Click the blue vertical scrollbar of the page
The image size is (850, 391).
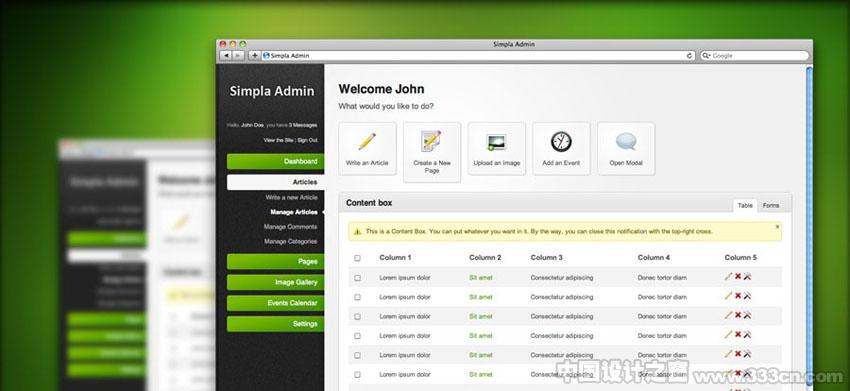coord(809,228)
